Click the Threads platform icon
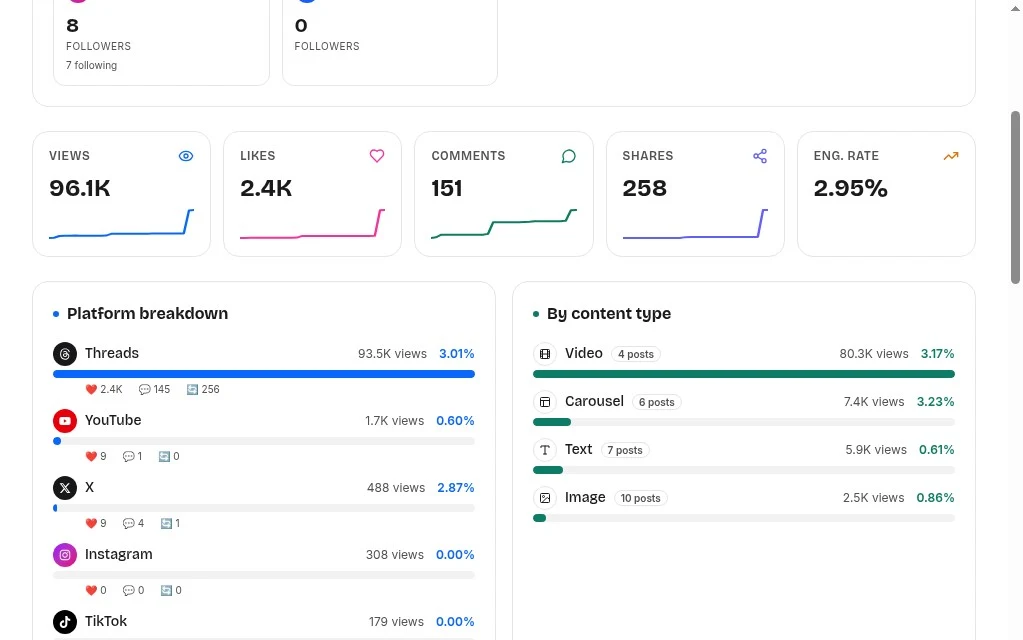This screenshot has height=640, width=1023. coord(65,354)
